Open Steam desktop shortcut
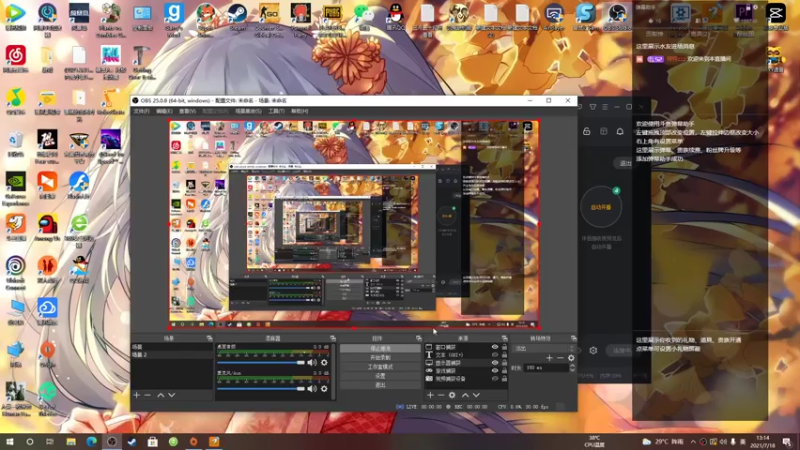 tap(237, 17)
